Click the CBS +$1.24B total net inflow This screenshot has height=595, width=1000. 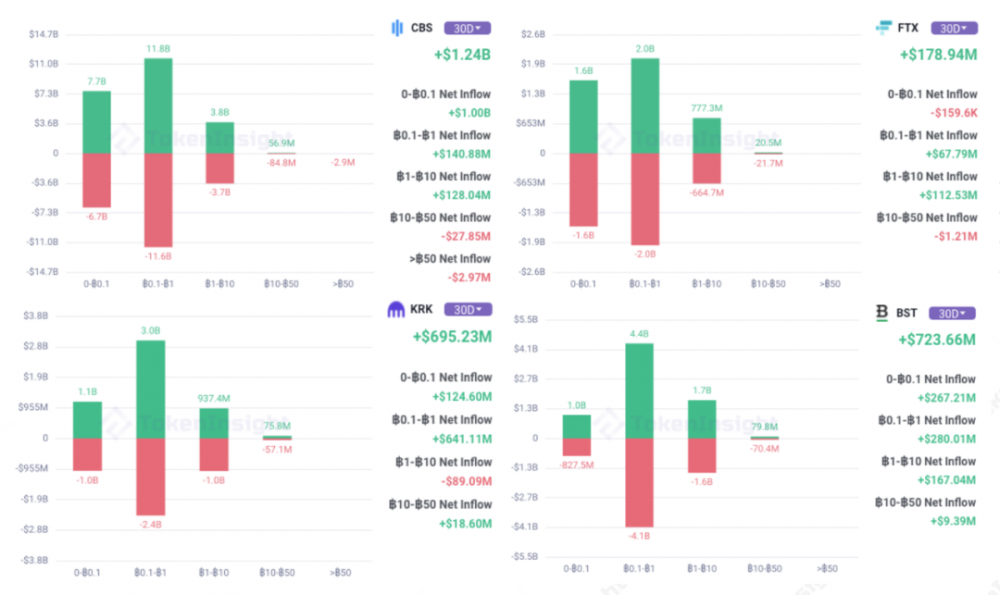[x=462, y=55]
